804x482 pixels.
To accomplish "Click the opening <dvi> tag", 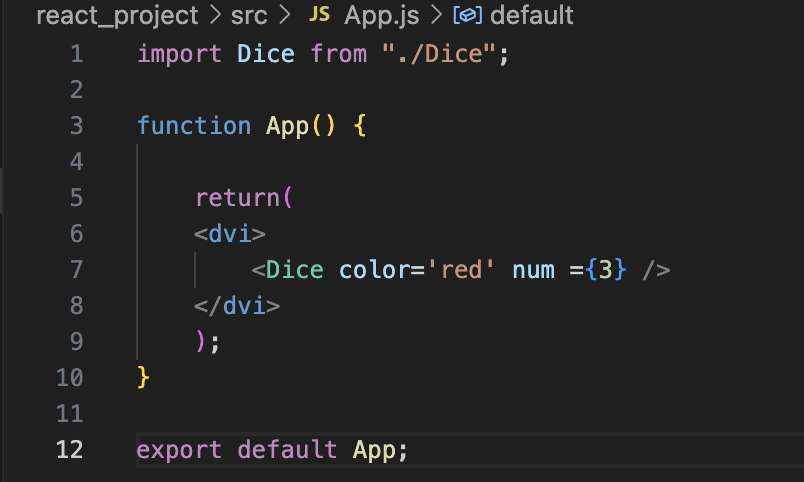I will pos(230,234).
